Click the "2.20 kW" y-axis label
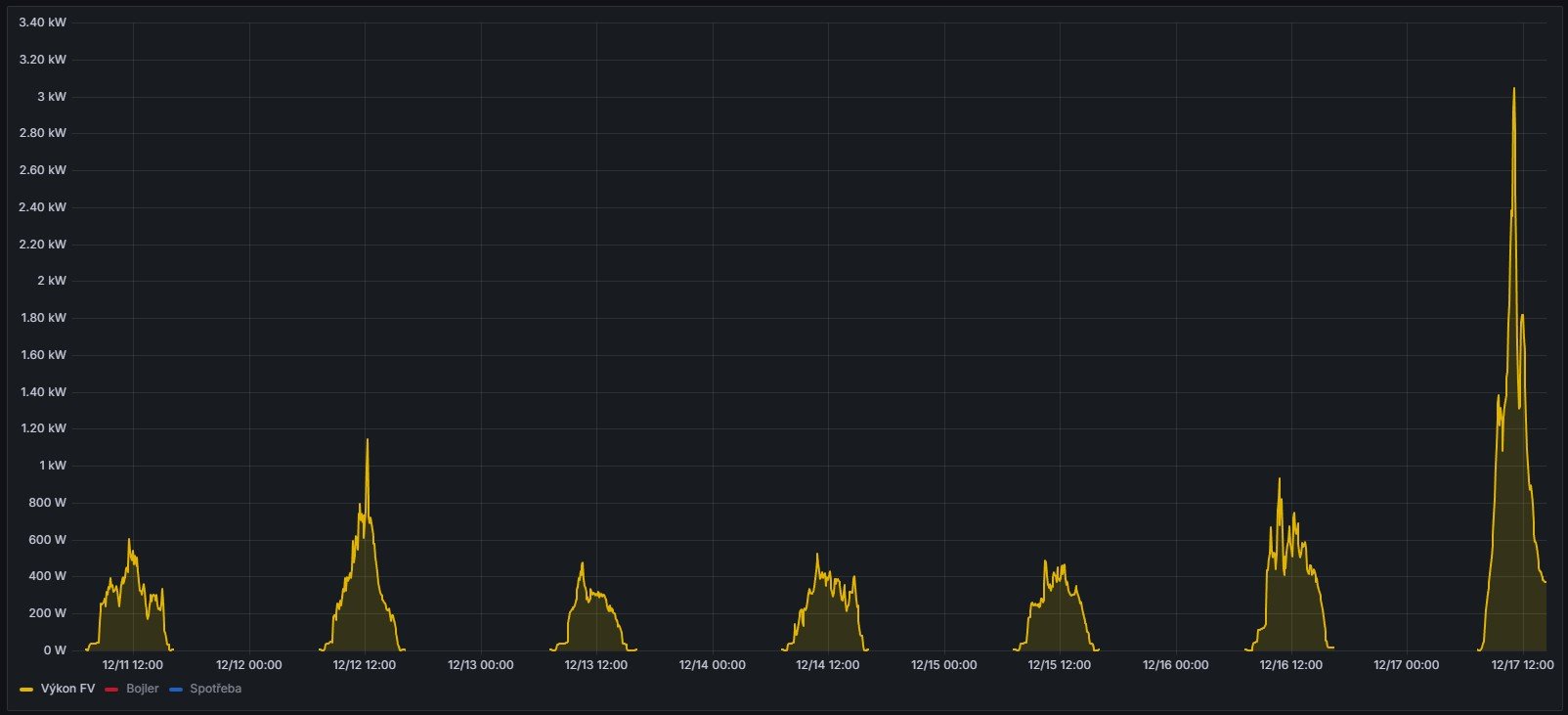Screen dimensions: 1568x715 [43, 245]
